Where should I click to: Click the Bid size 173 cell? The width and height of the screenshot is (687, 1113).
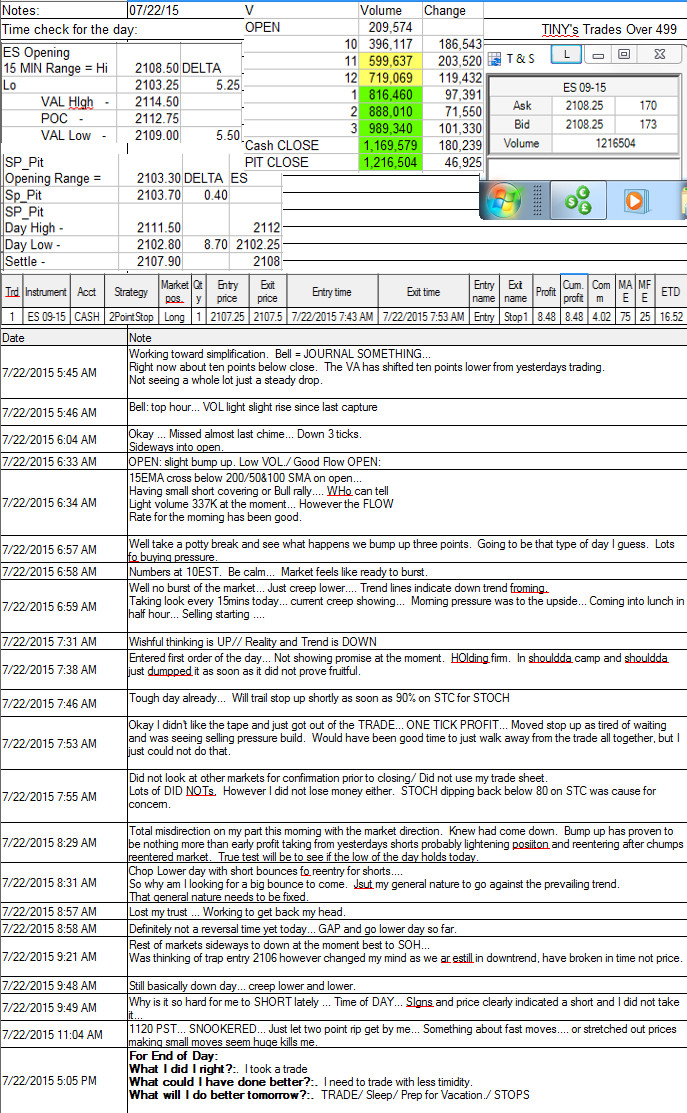[x=647, y=124]
